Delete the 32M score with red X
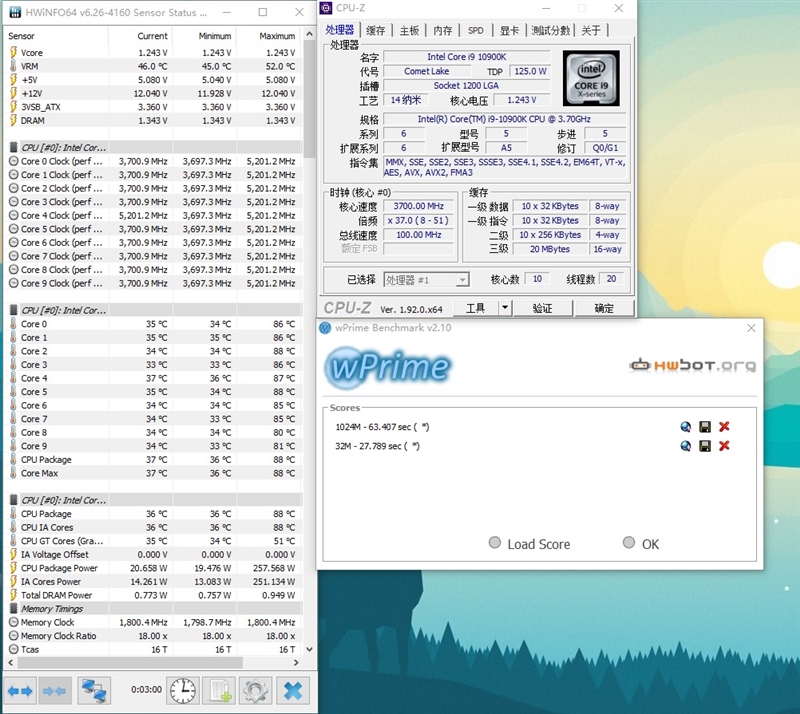 pos(724,446)
